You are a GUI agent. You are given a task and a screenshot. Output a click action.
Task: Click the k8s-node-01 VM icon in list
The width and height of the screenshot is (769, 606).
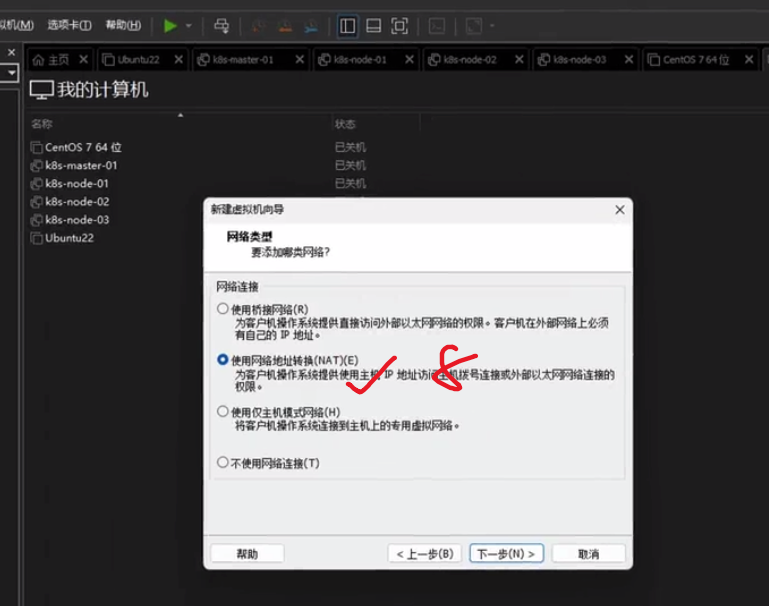tap(37, 184)
